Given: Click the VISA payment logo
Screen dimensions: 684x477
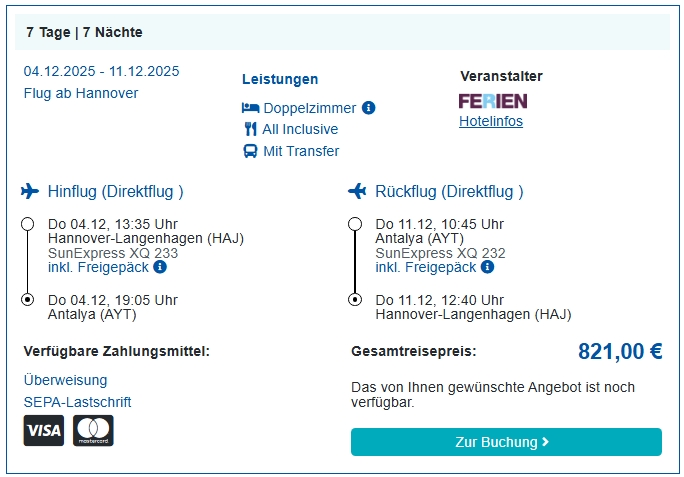Looking at the screenshot, I should tap(43, 431).
